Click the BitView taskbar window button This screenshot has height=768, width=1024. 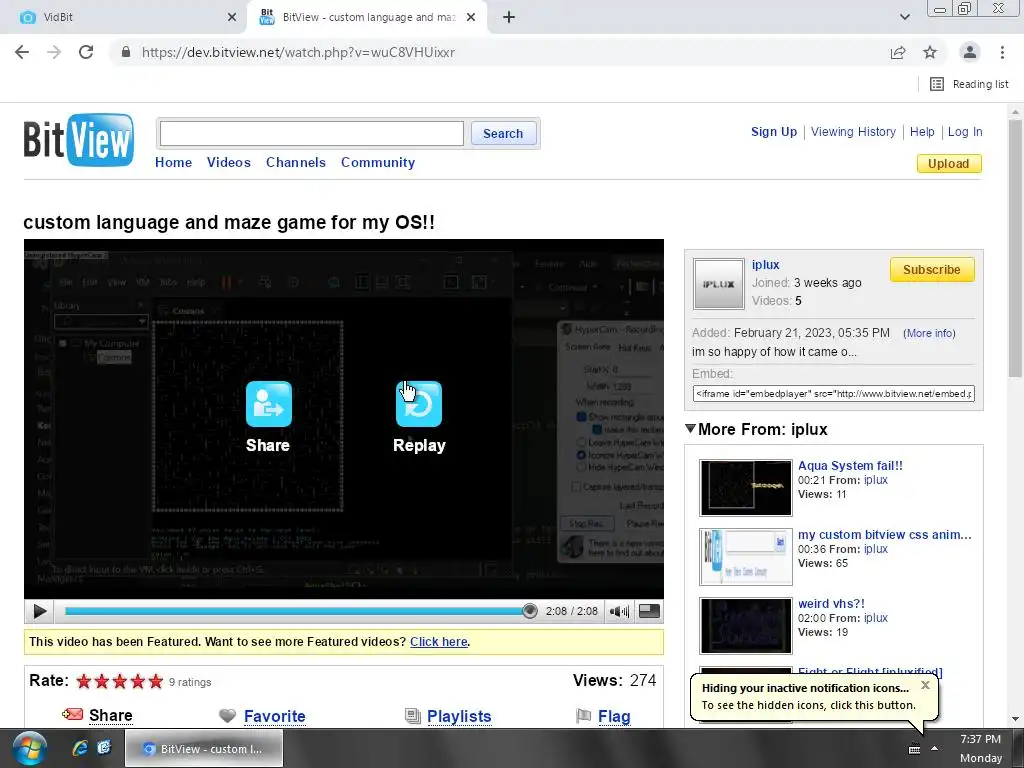point(204,748)
